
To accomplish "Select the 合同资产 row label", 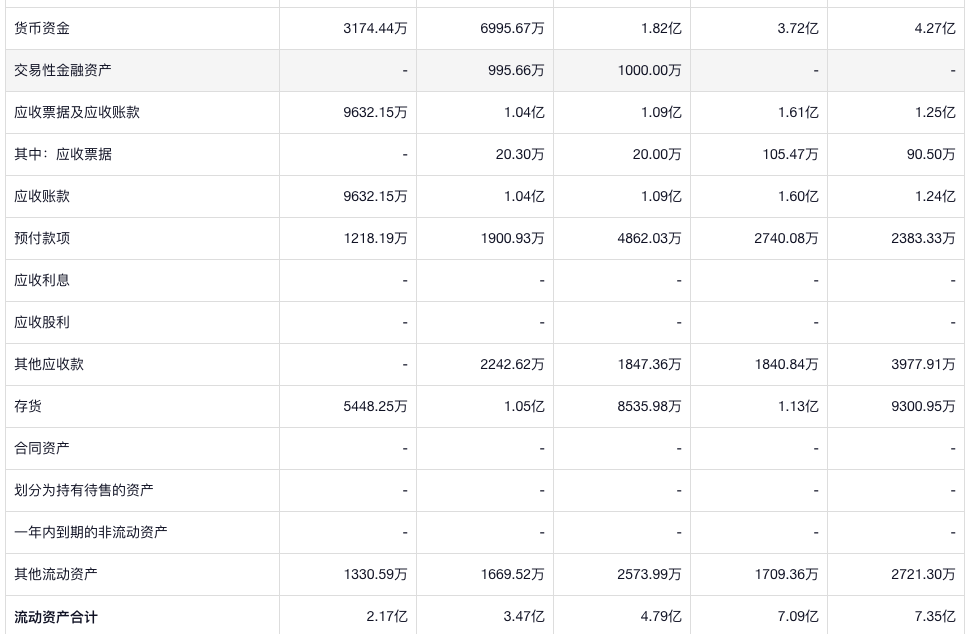I will [x=42, y=448].
